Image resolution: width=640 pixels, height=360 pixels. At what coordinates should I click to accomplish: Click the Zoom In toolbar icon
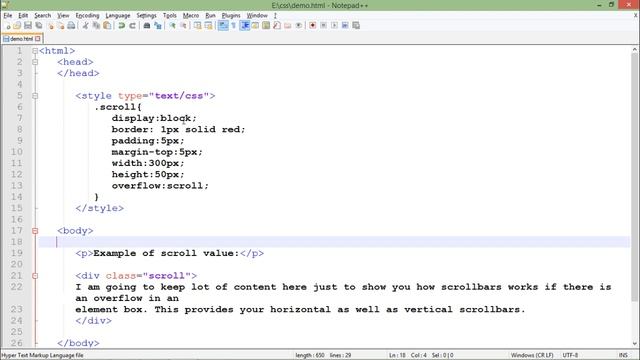click(172, 25)
